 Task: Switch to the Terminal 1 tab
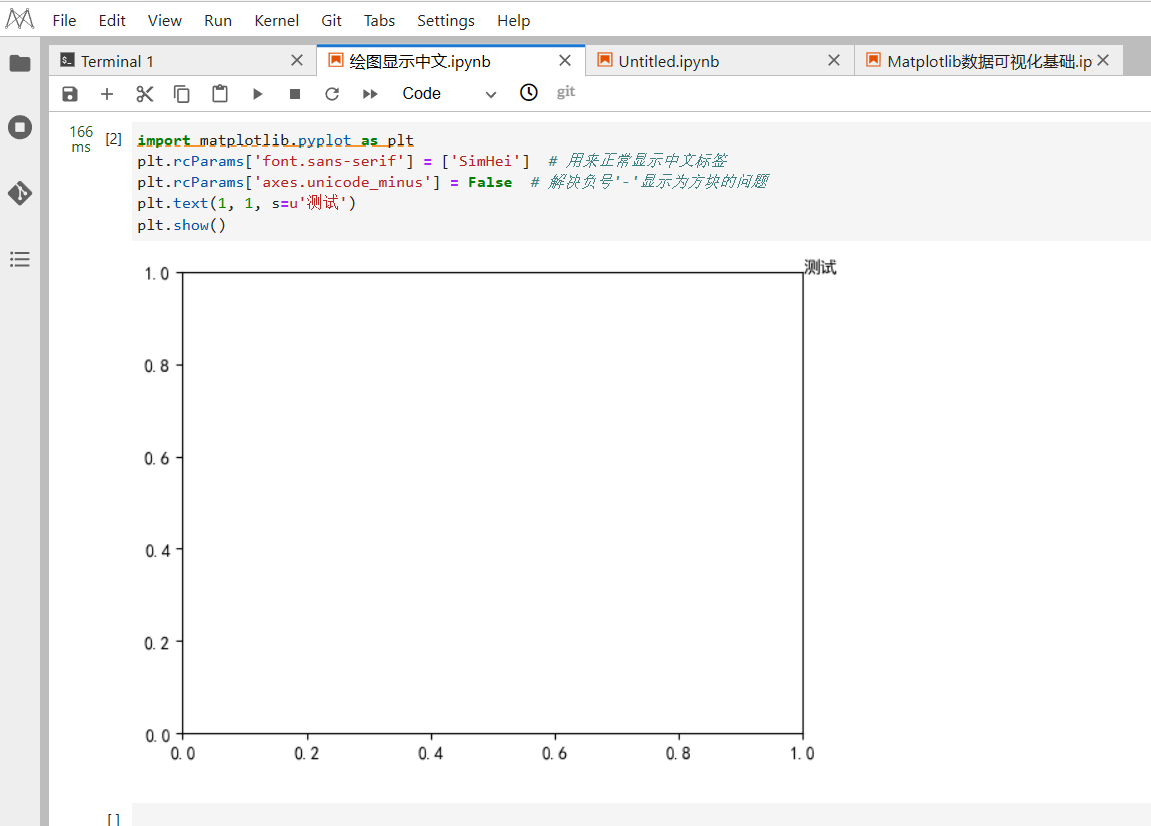tap(117, 62)
